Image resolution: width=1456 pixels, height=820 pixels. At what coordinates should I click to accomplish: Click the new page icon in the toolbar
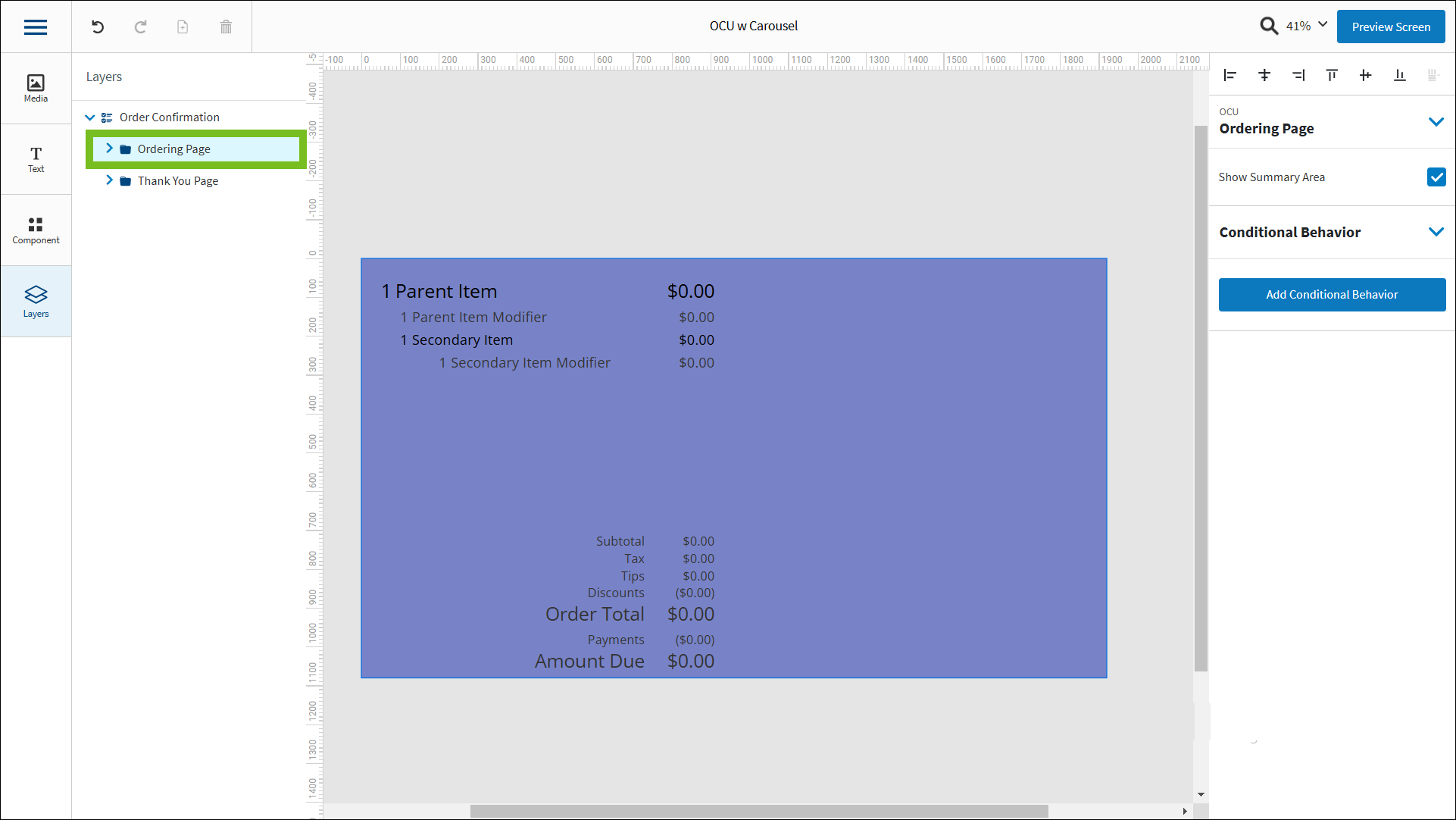point(182,27)
